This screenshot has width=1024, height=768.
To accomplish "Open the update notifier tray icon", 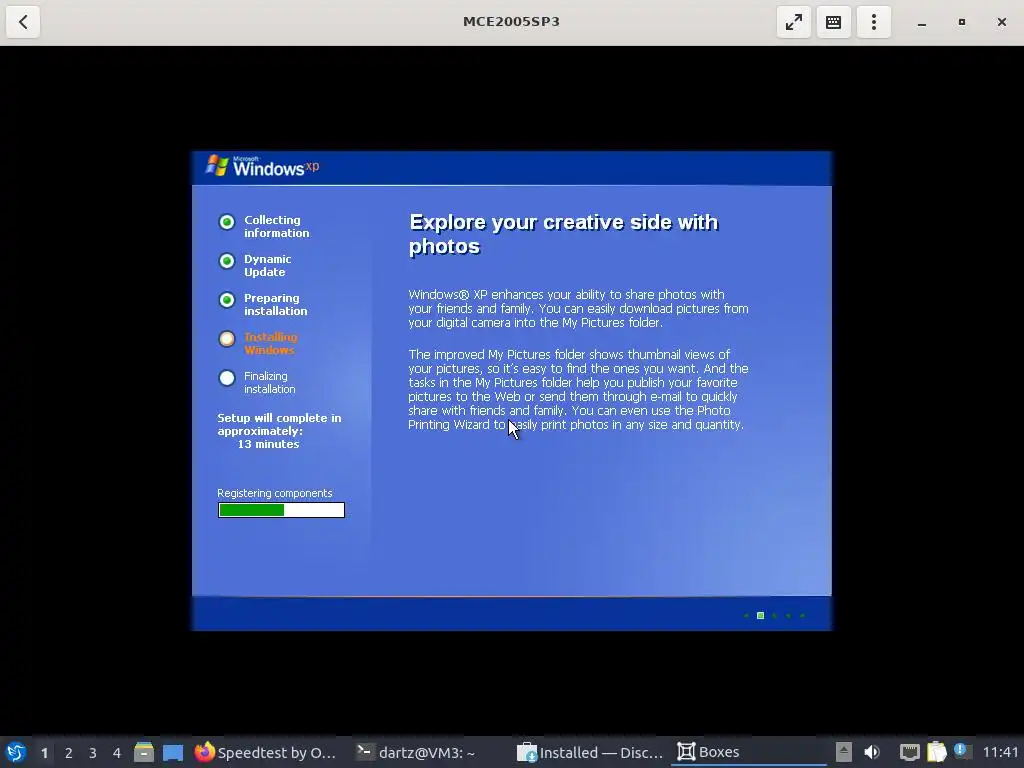I will [961, 751].
